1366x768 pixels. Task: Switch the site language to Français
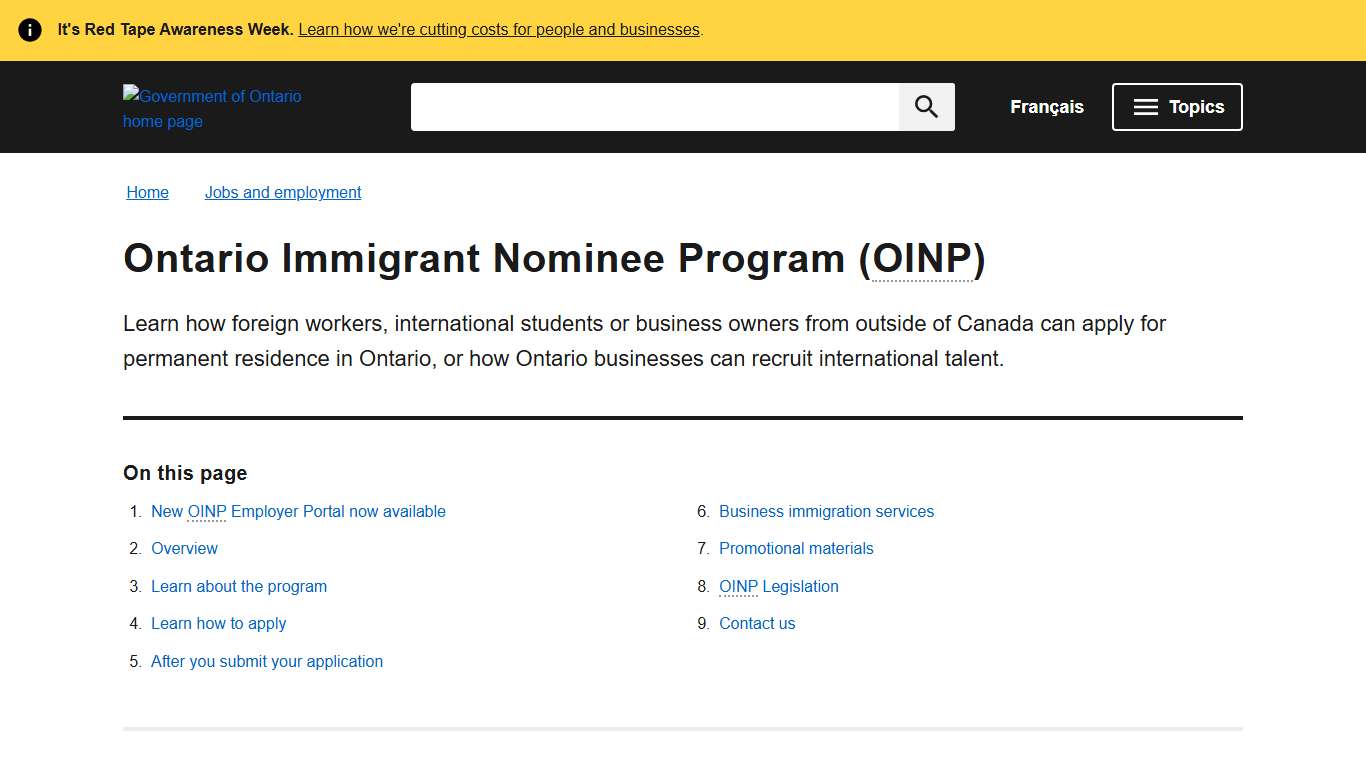1046,106
